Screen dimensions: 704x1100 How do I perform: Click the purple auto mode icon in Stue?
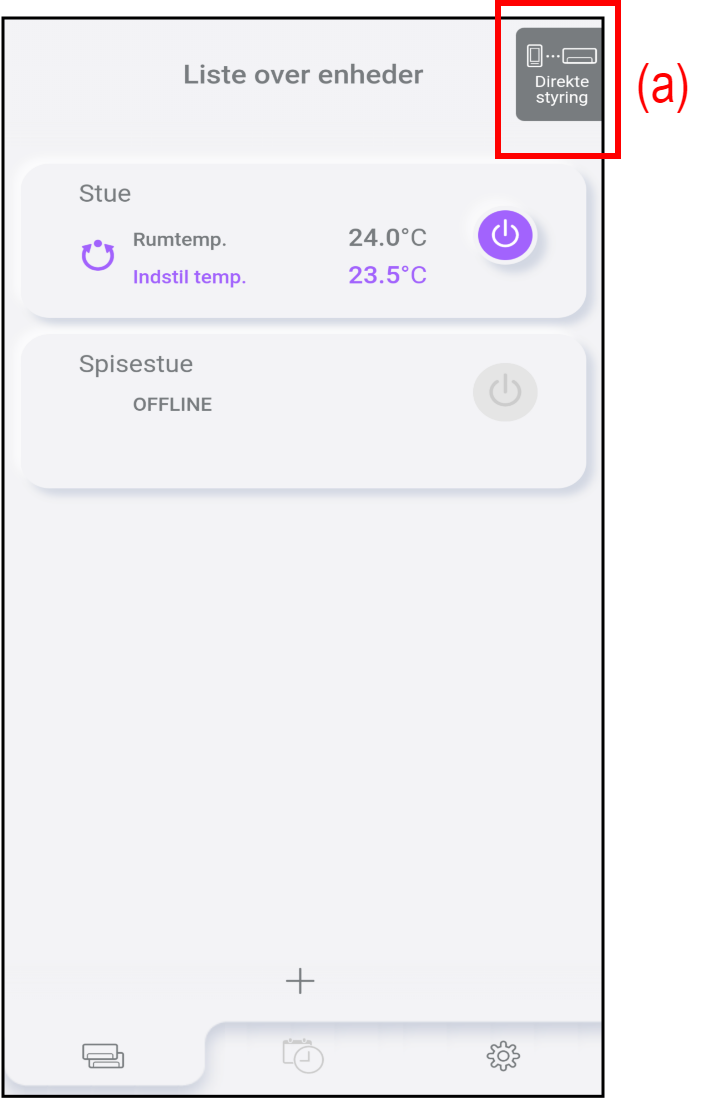coord(98,257)
